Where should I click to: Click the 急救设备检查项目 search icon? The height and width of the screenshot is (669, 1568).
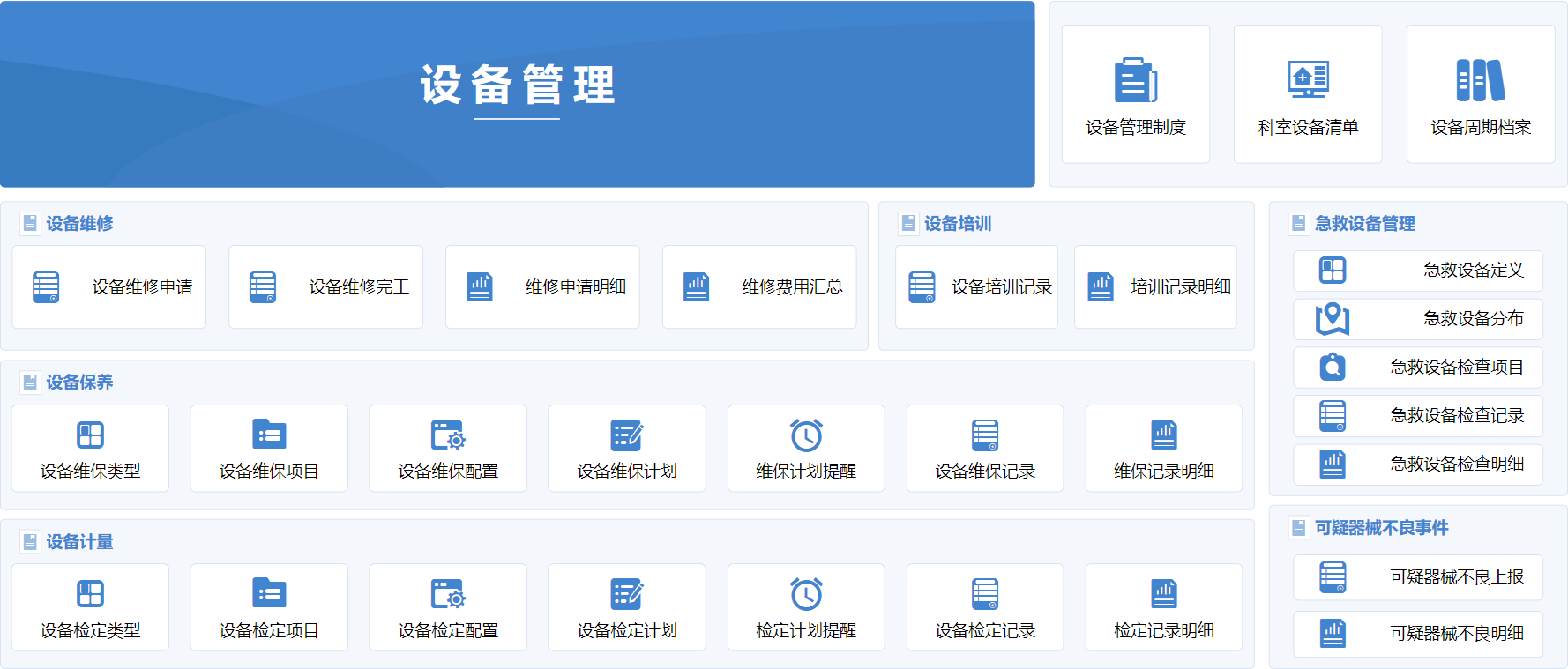(1333, 367)
